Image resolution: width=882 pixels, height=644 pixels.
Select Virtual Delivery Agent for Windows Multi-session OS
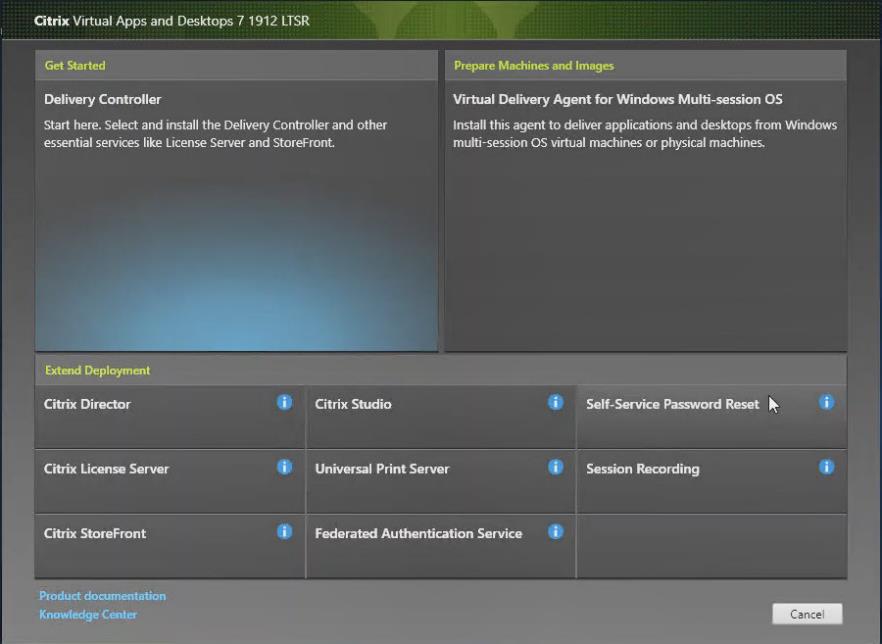pos(646,216)
